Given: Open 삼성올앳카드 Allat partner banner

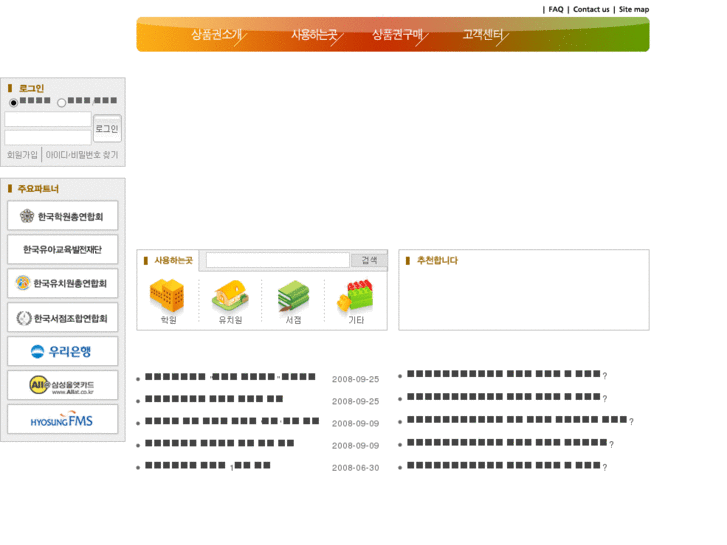Looking at the screenshot, I should 63,385.
